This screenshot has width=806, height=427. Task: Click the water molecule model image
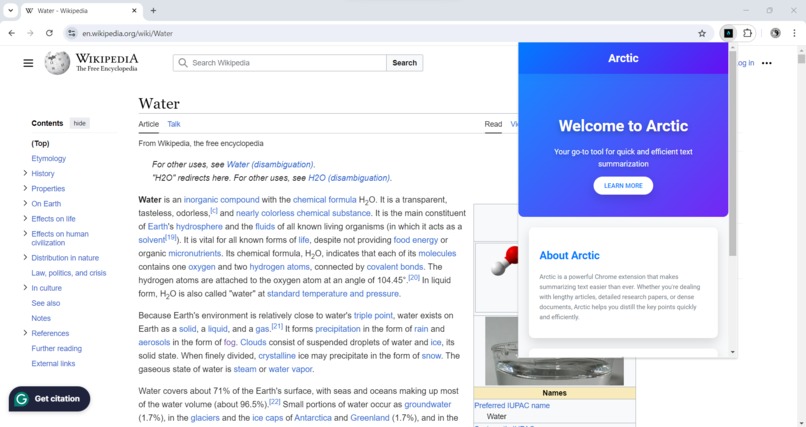502,261
